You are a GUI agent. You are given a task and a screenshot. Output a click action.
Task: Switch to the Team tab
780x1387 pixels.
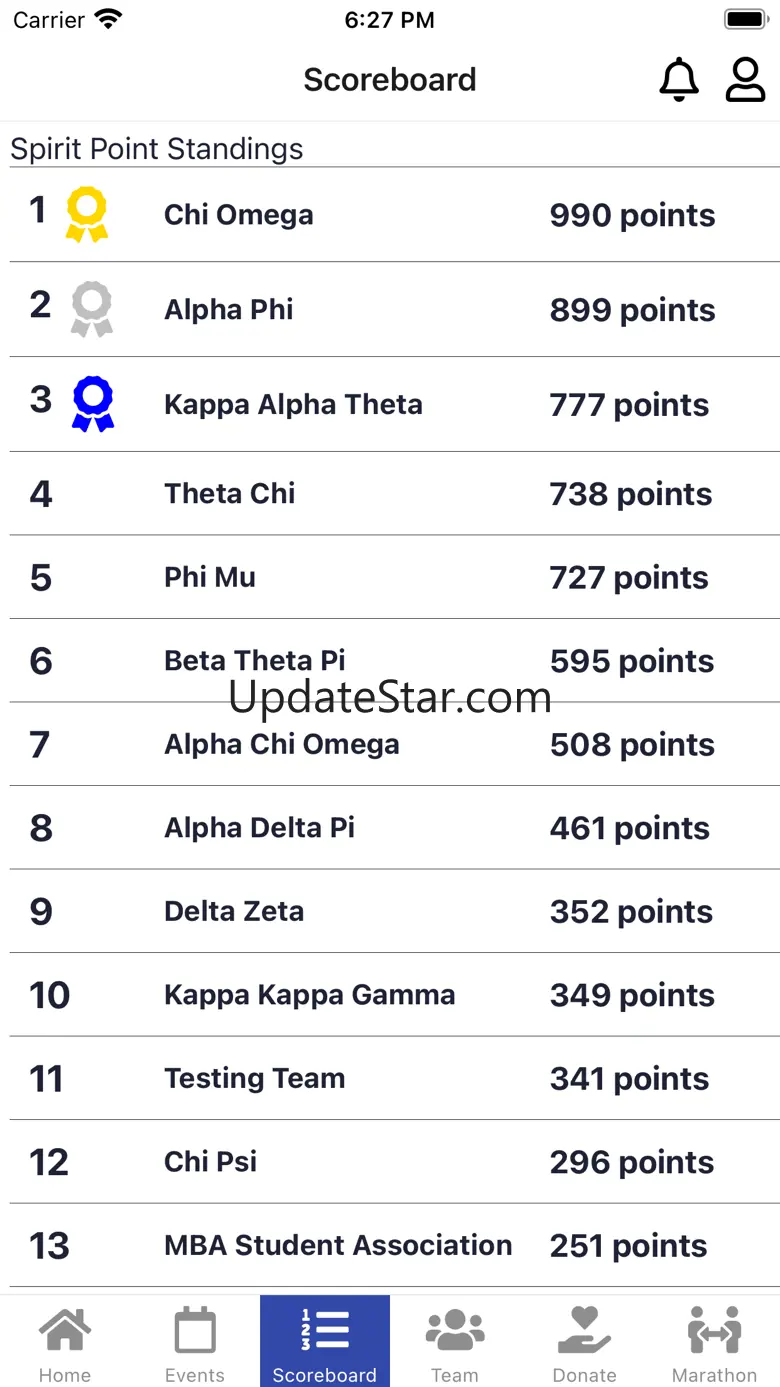[x=455, y=1342]
